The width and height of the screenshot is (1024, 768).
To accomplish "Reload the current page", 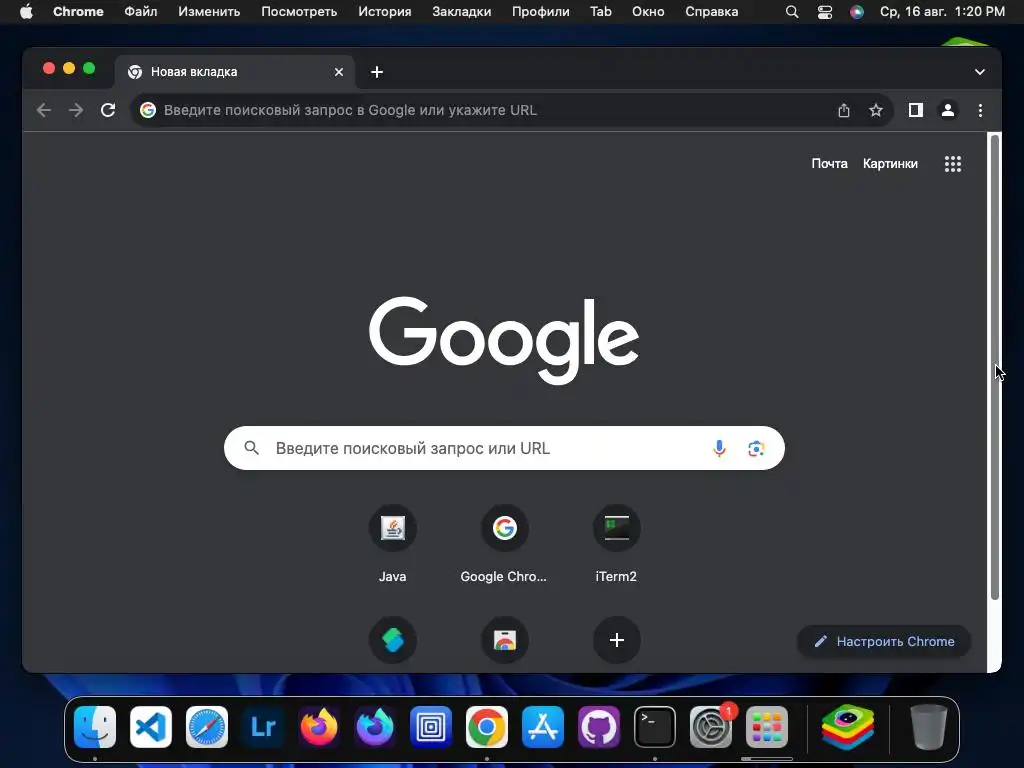I will point(108,110).
